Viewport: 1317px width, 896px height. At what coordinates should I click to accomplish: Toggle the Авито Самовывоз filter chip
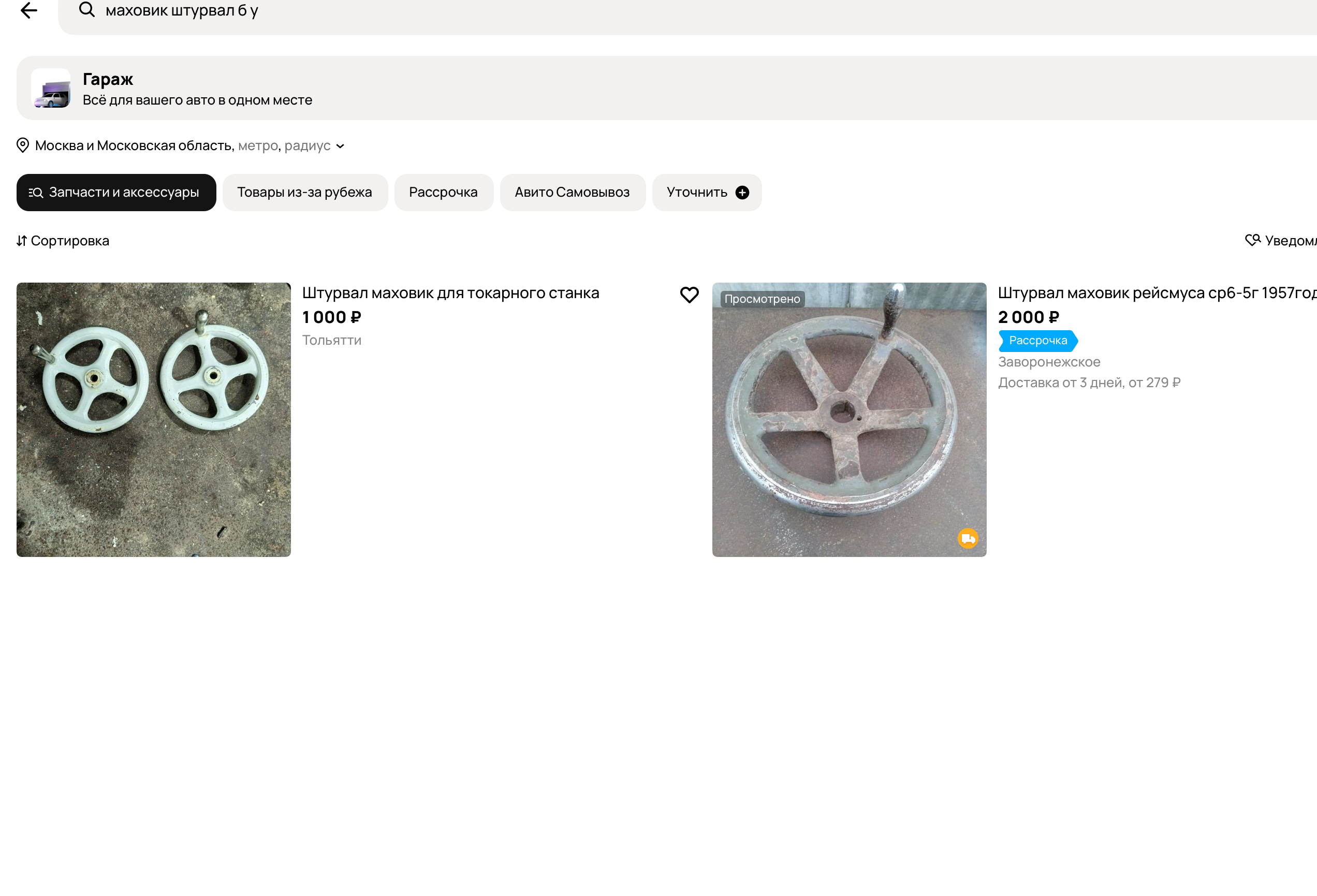click(572, 193)
